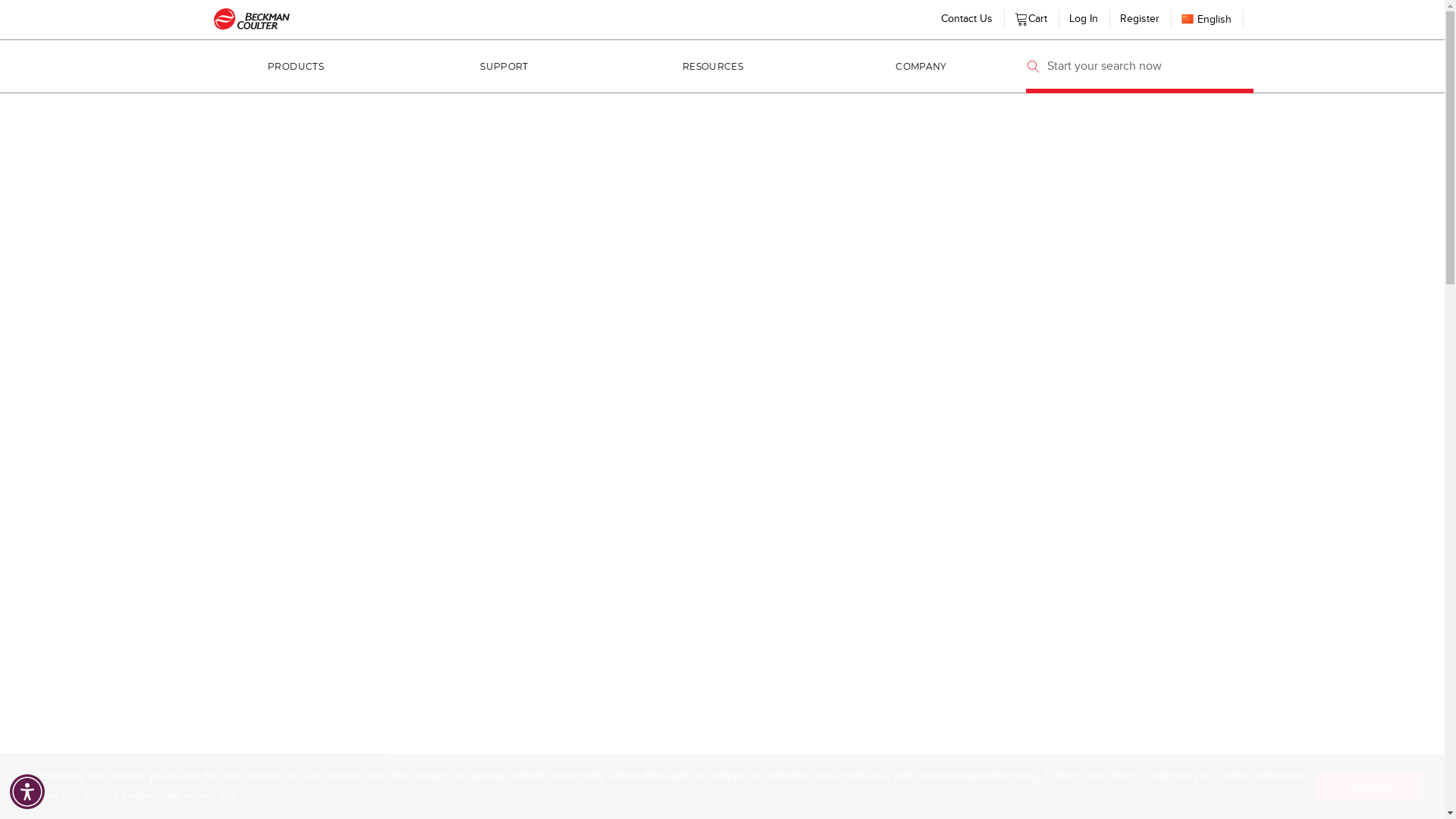Click the red search magnifier icon
Screen dimensions: 1456x819
coord(1033,67)
